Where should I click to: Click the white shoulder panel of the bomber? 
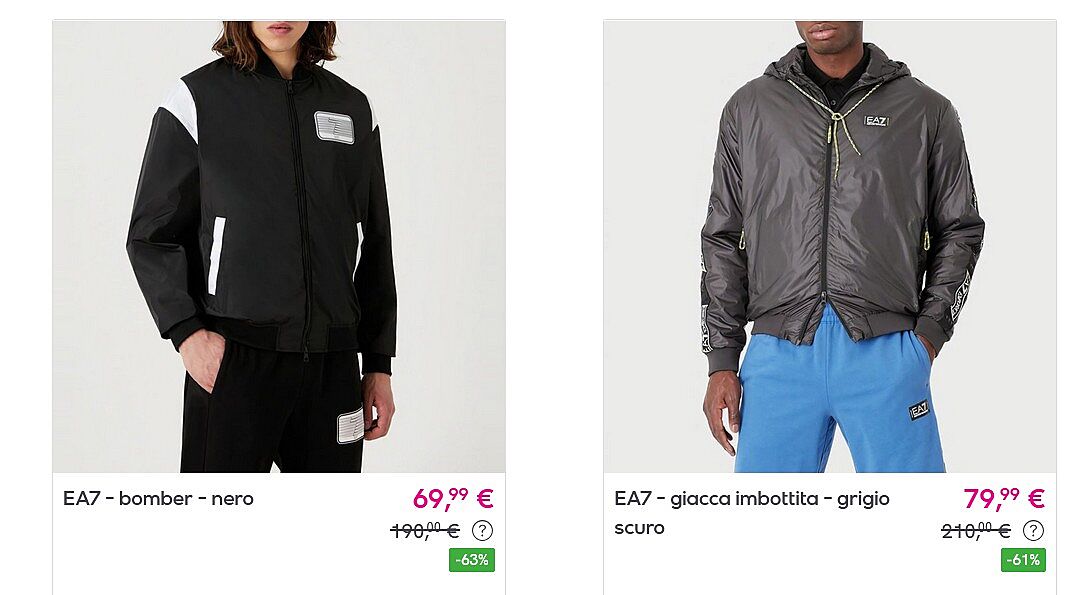(x=180, y=109)
